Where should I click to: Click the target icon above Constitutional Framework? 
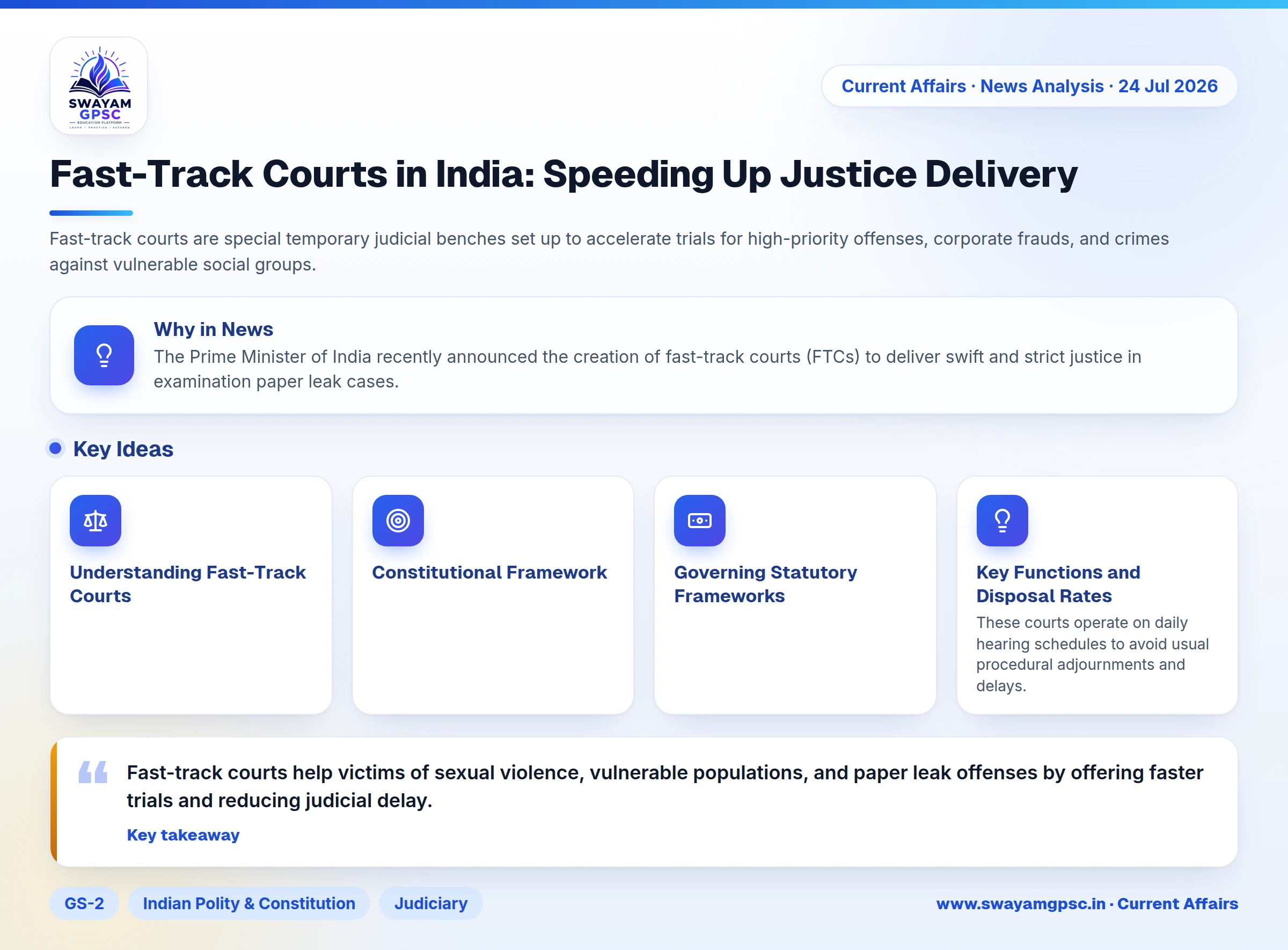[x=398, y=521]
